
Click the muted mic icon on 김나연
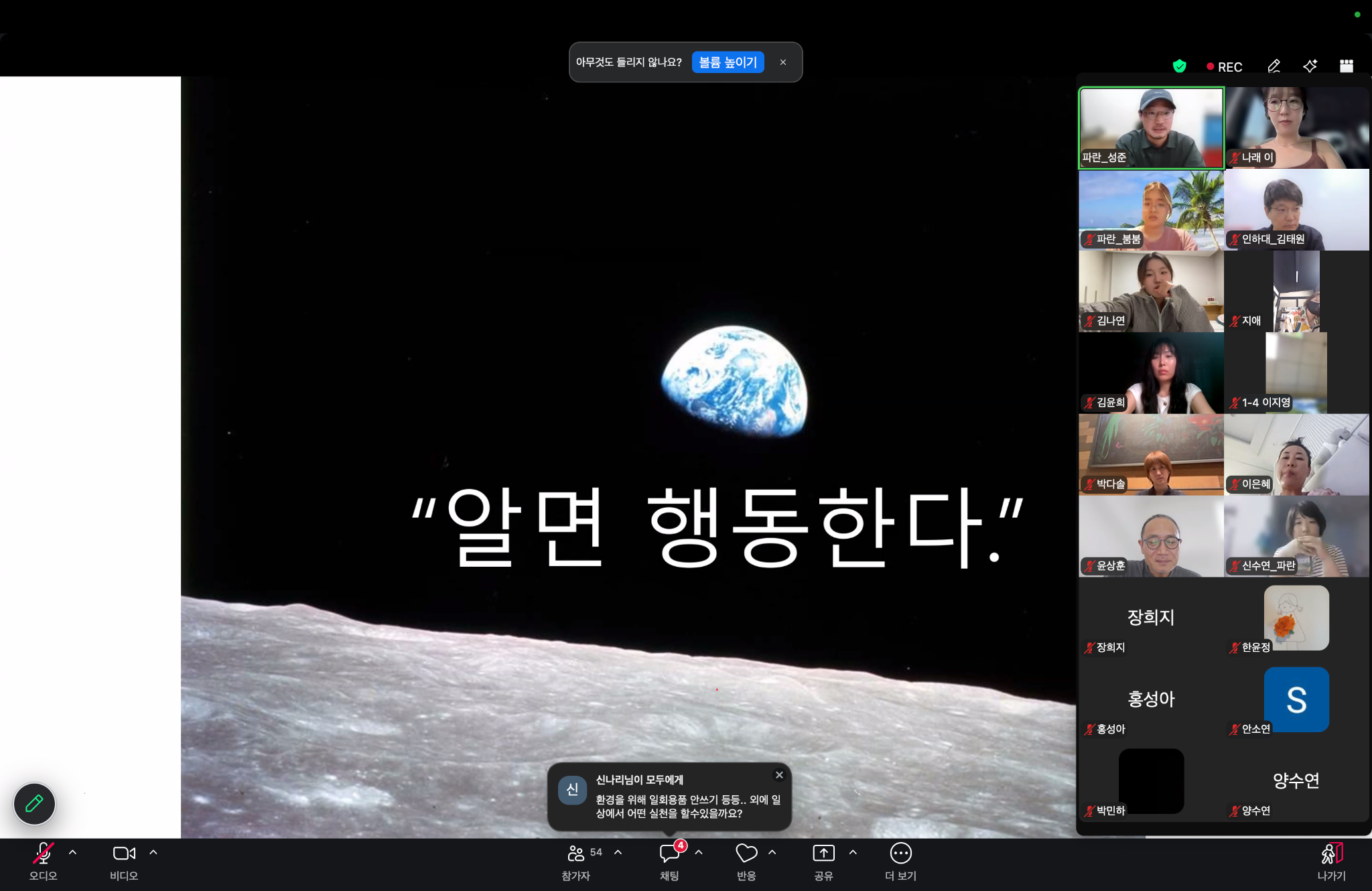(1089, 321)
